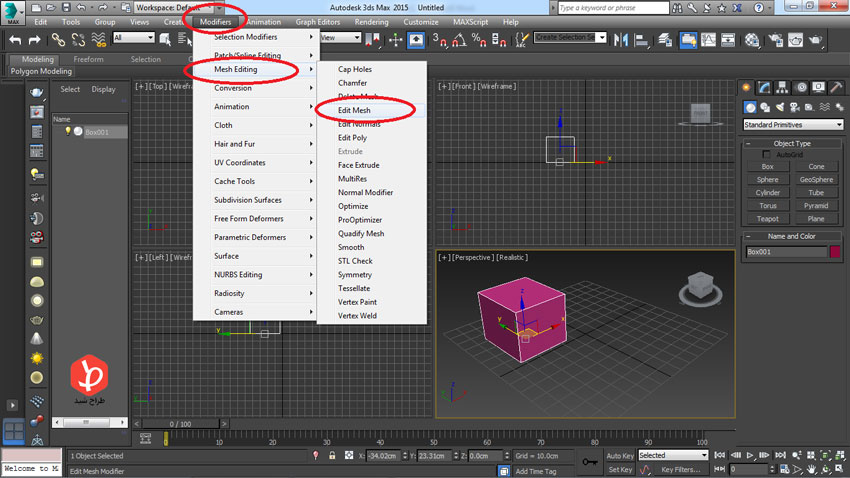This screenshot has width=850, height=478.
Task: Toggle absolute/offset transform type-in mode icon
Action: click(x=349, y=456)
